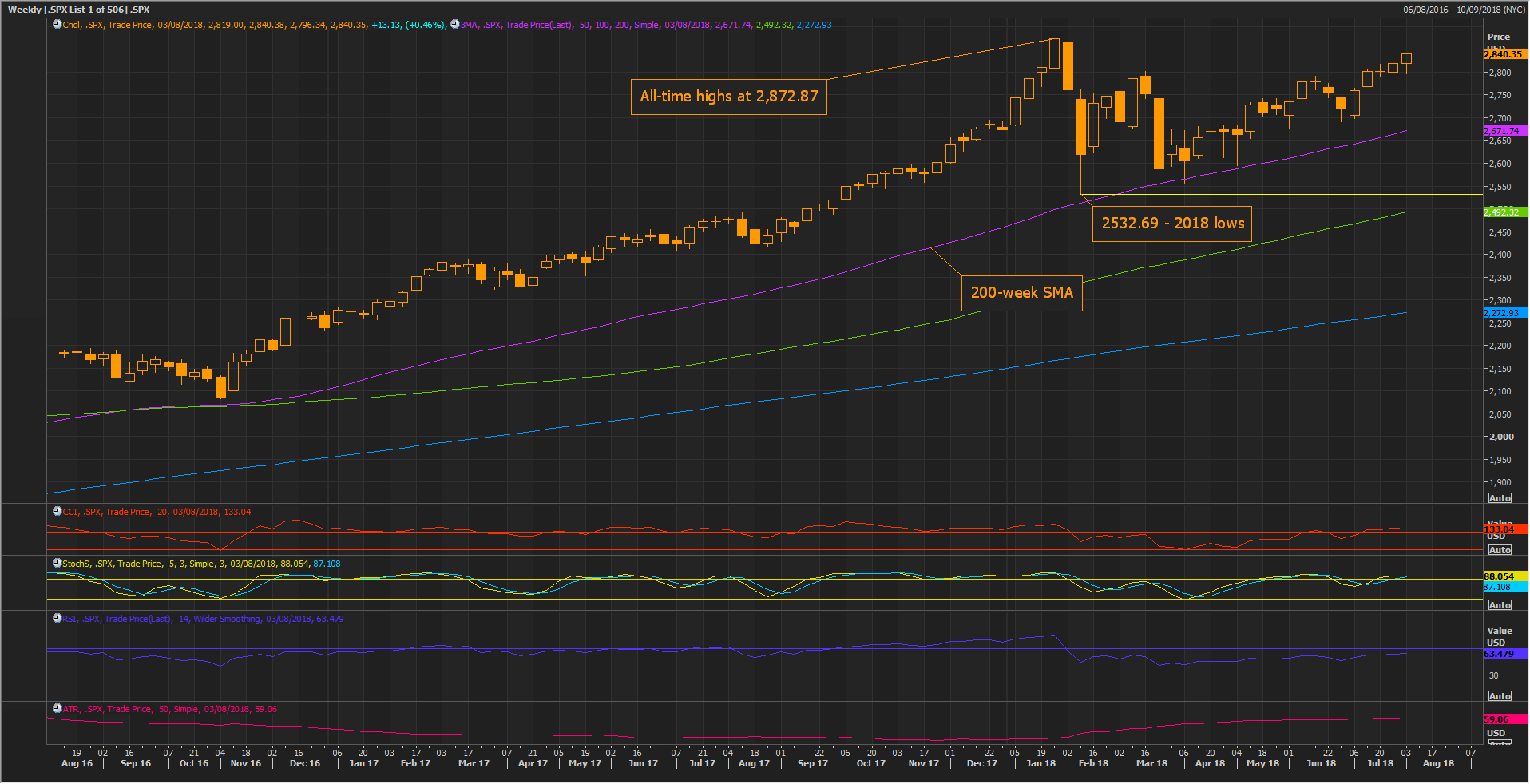Toggle Auto scaling on the CCI panel

coord(1500,550)
